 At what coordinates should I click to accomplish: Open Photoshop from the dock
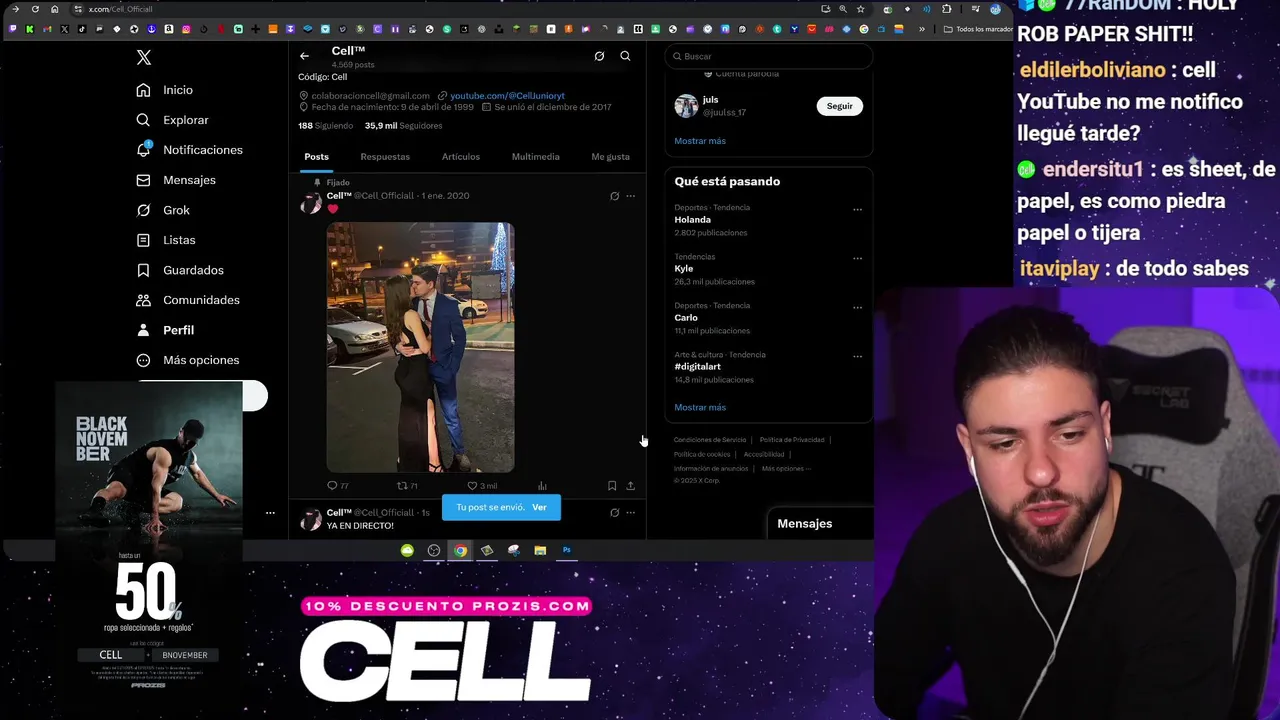pos(567,550)
